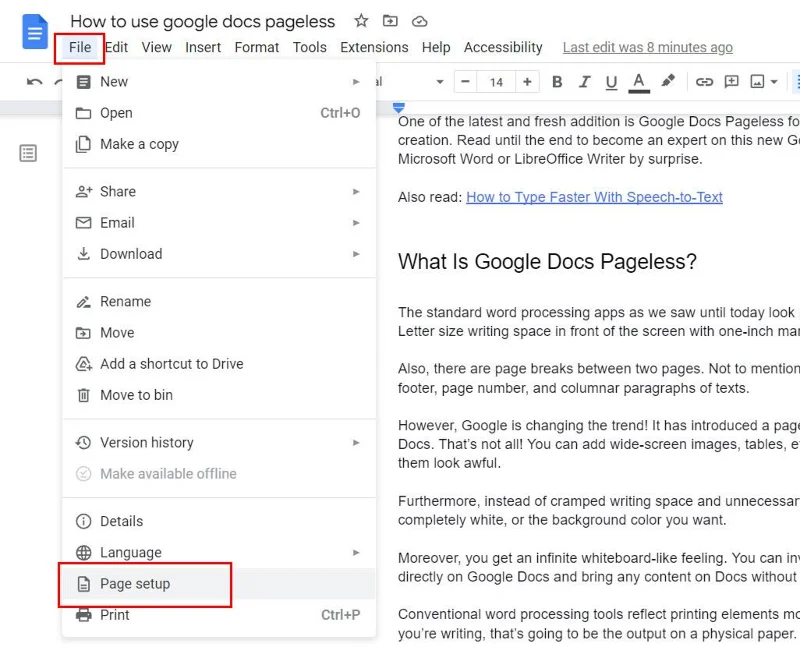
Task: Expand the New submenu
Action: pyautogui.click(x=218, y=82)
